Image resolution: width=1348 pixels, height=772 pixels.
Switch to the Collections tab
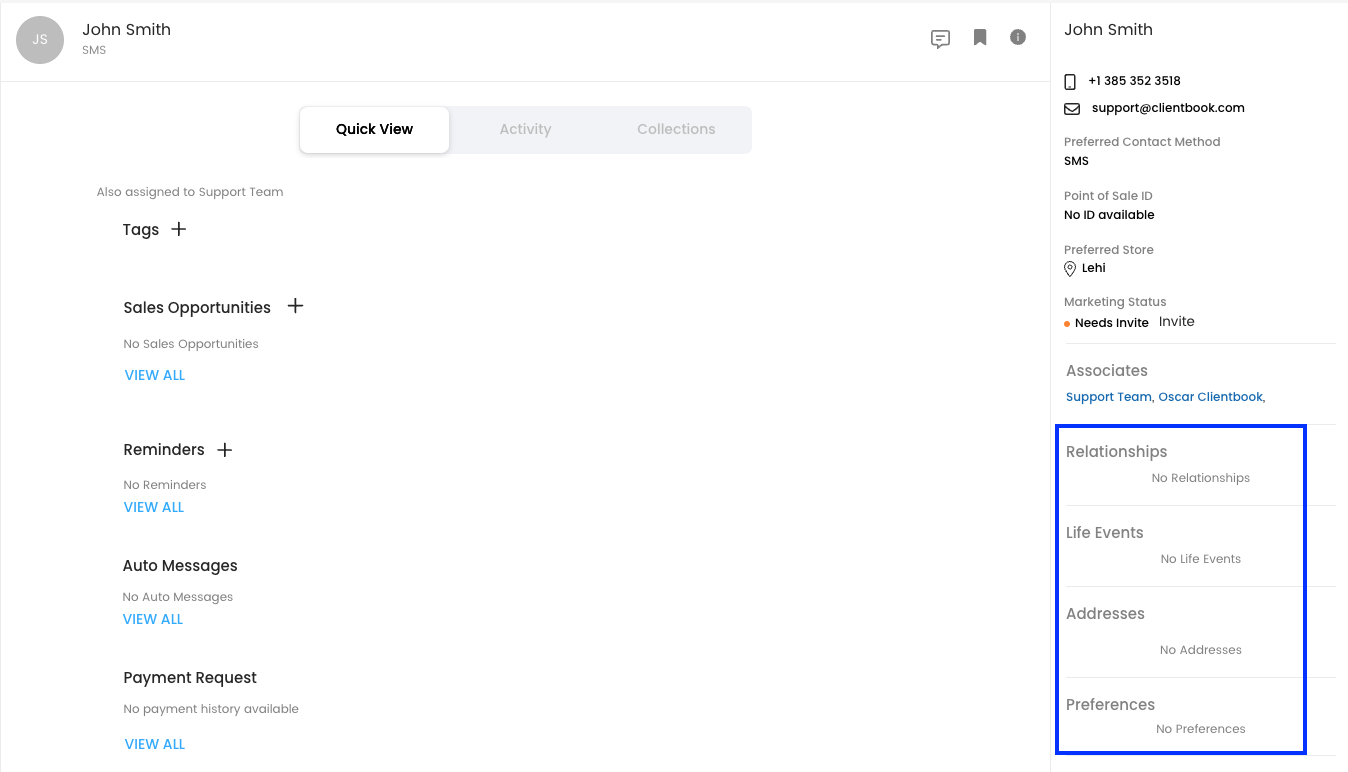click(x=676, y=129)
